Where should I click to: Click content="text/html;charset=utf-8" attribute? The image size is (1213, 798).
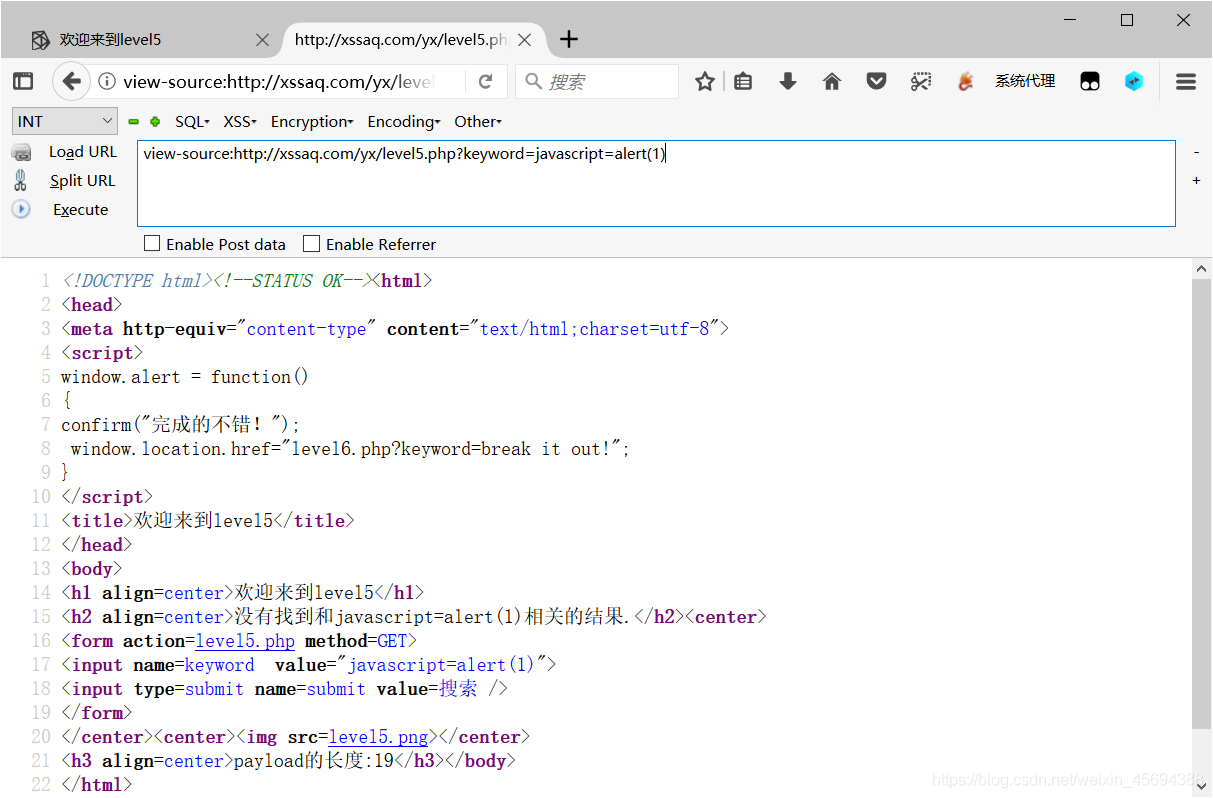coord(553,329)
